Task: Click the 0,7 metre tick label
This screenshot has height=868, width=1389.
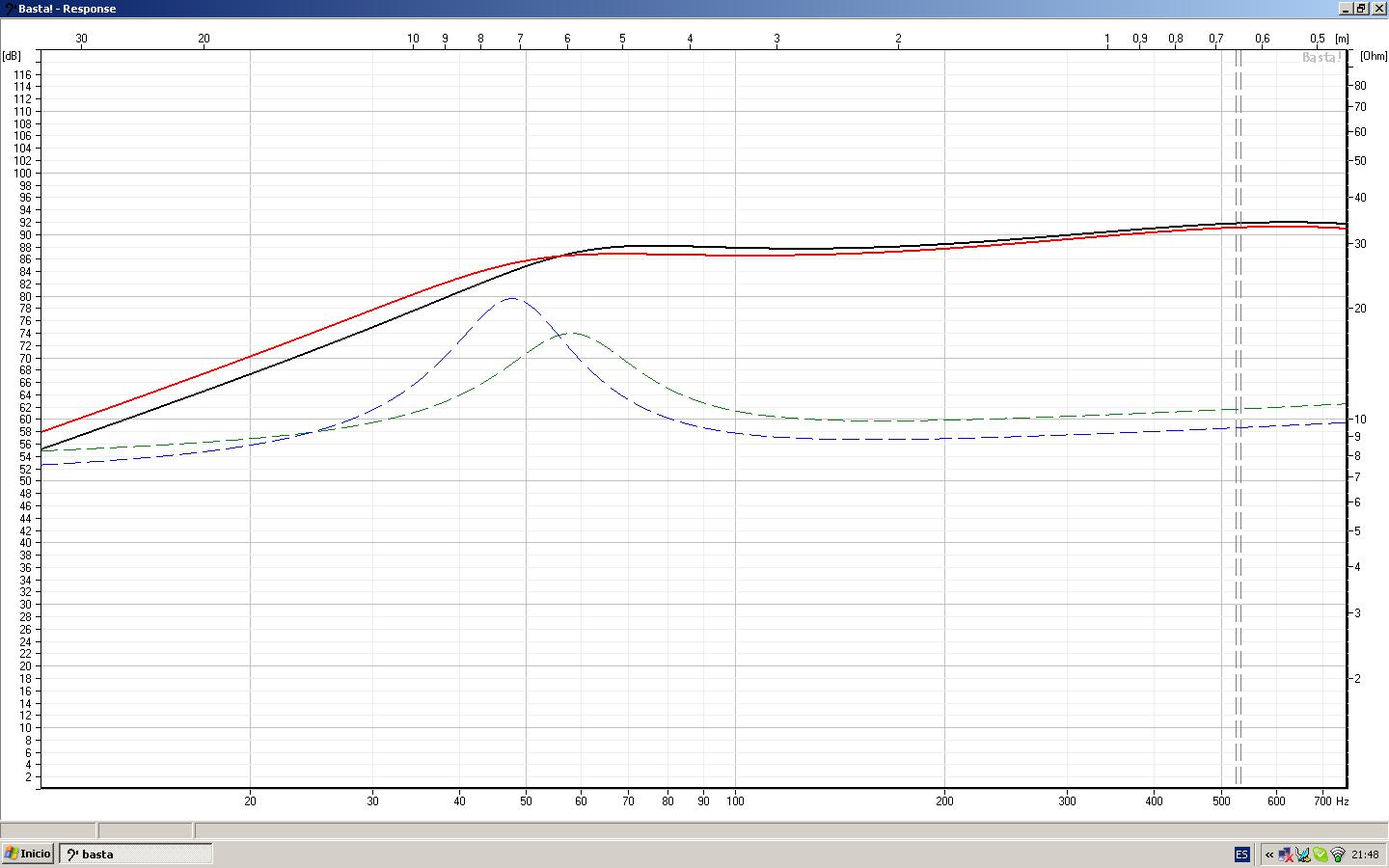Action: click(1215, 39)
